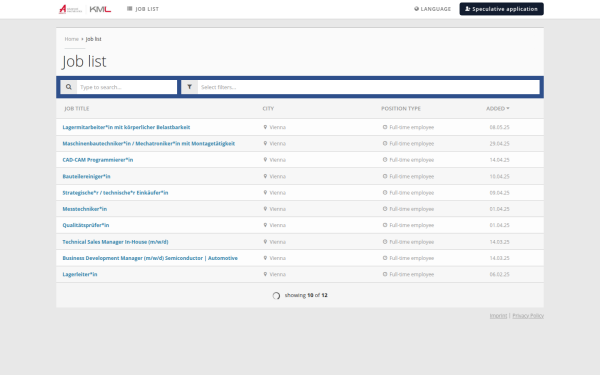
Task: Click date 10.04.25
Action: (499, 176)
